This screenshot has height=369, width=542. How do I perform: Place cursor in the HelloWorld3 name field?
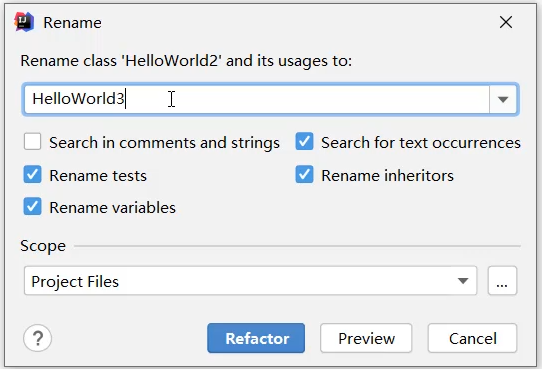[x=256, y=100]
